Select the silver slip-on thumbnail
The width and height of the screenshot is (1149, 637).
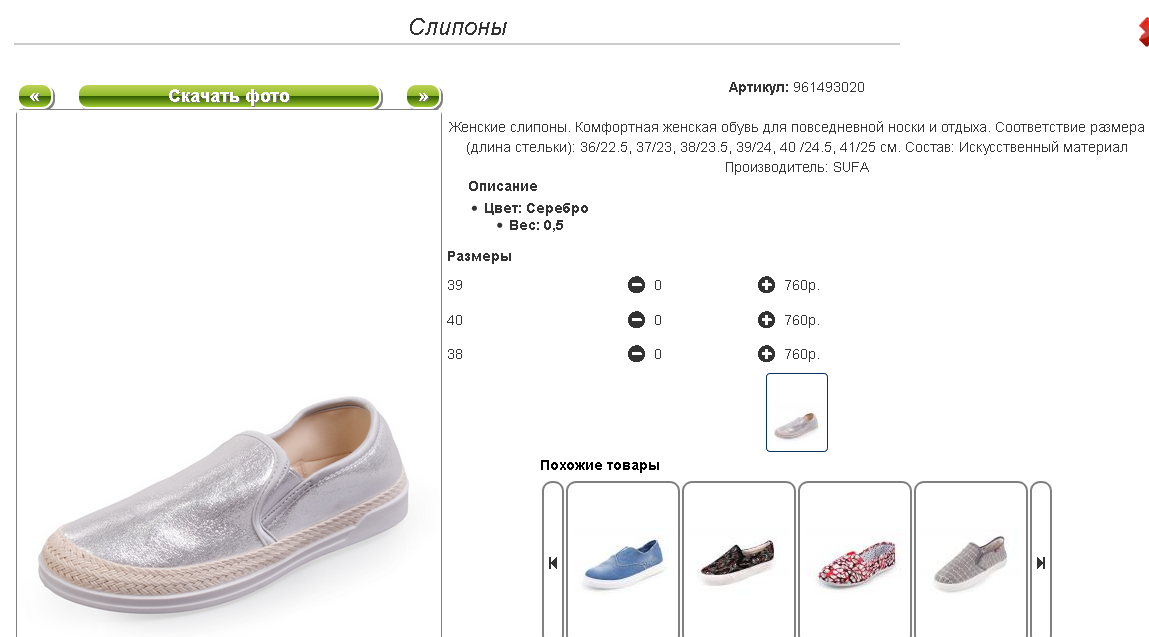796,412
